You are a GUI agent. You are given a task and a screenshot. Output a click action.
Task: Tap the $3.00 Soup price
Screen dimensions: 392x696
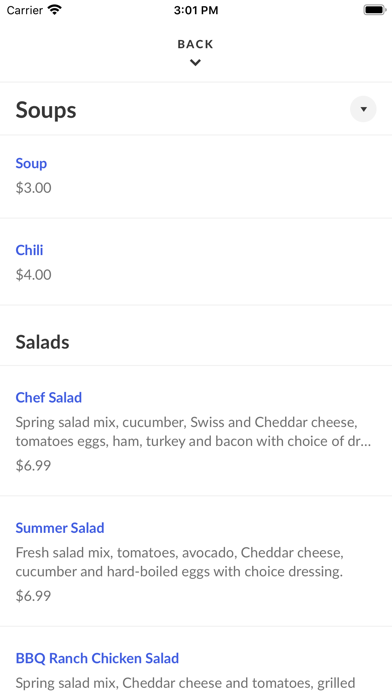pyautogui.click(x=34, y=188)
